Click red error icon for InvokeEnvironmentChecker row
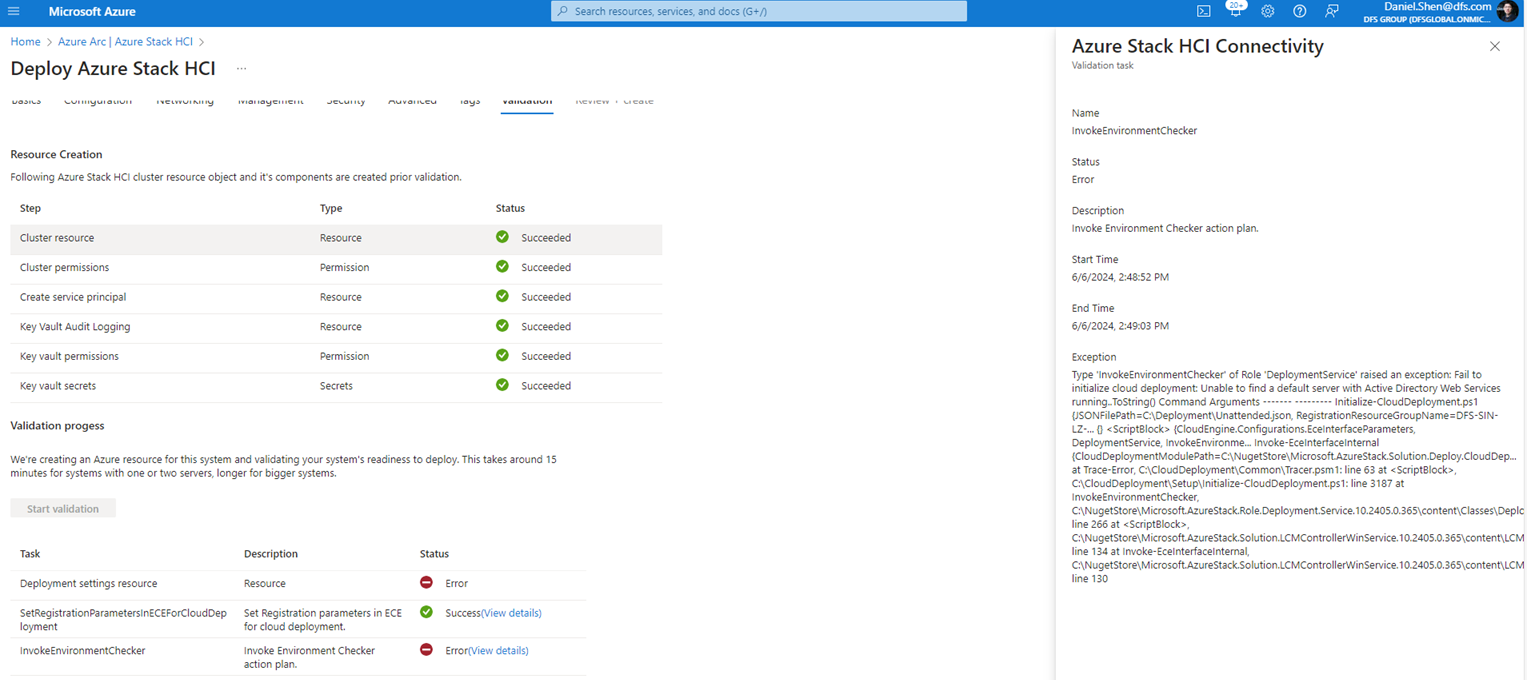The image size is (1527, 680). tap(426, 650)
